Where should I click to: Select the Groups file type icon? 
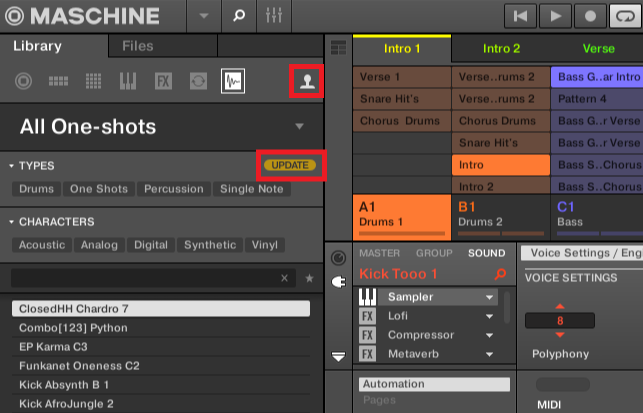(58, 81)
